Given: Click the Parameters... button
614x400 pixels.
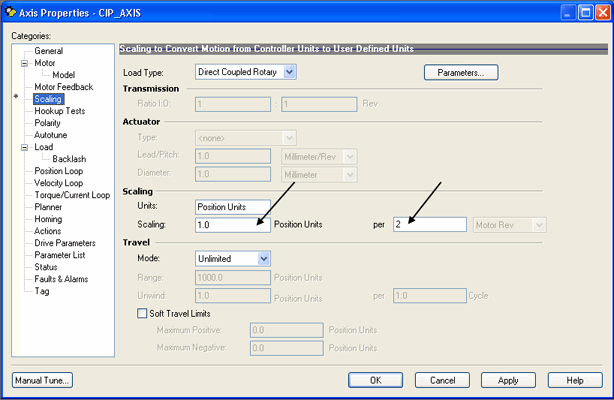Looking at the screenshot, I should pos(461,72).
